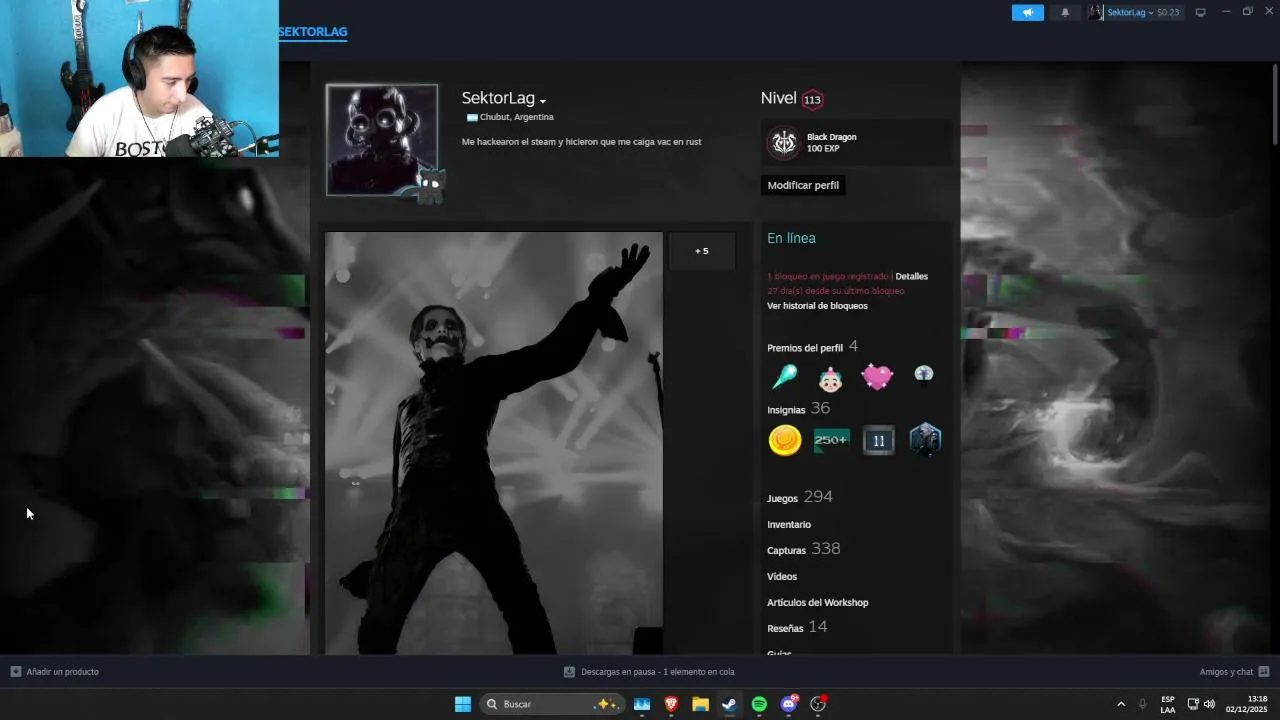Click the En línea status text
This screenshot has height=720, width=1280.
791,238
